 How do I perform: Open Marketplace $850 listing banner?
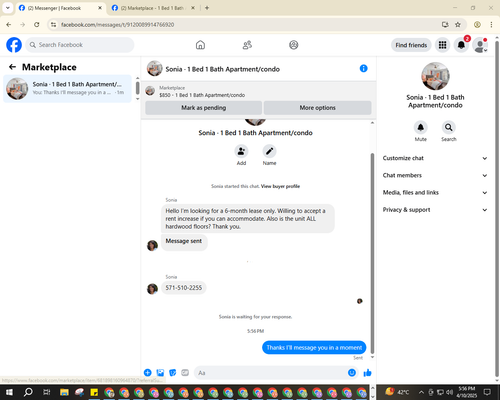258,91
